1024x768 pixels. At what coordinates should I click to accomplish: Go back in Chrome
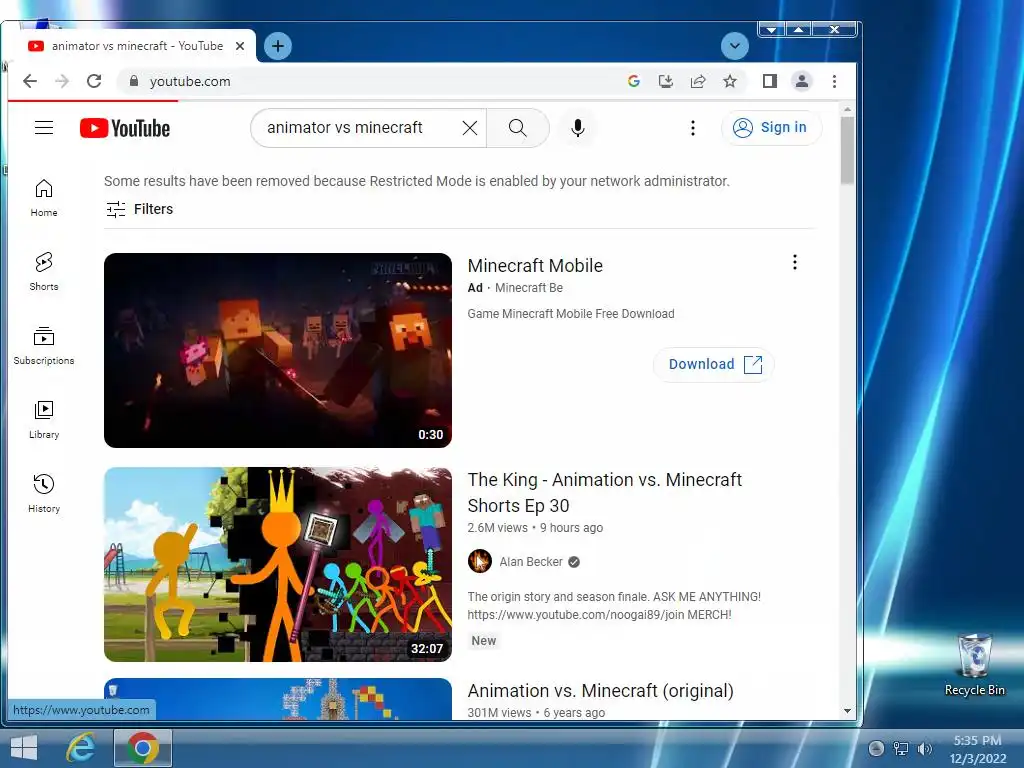30,81
